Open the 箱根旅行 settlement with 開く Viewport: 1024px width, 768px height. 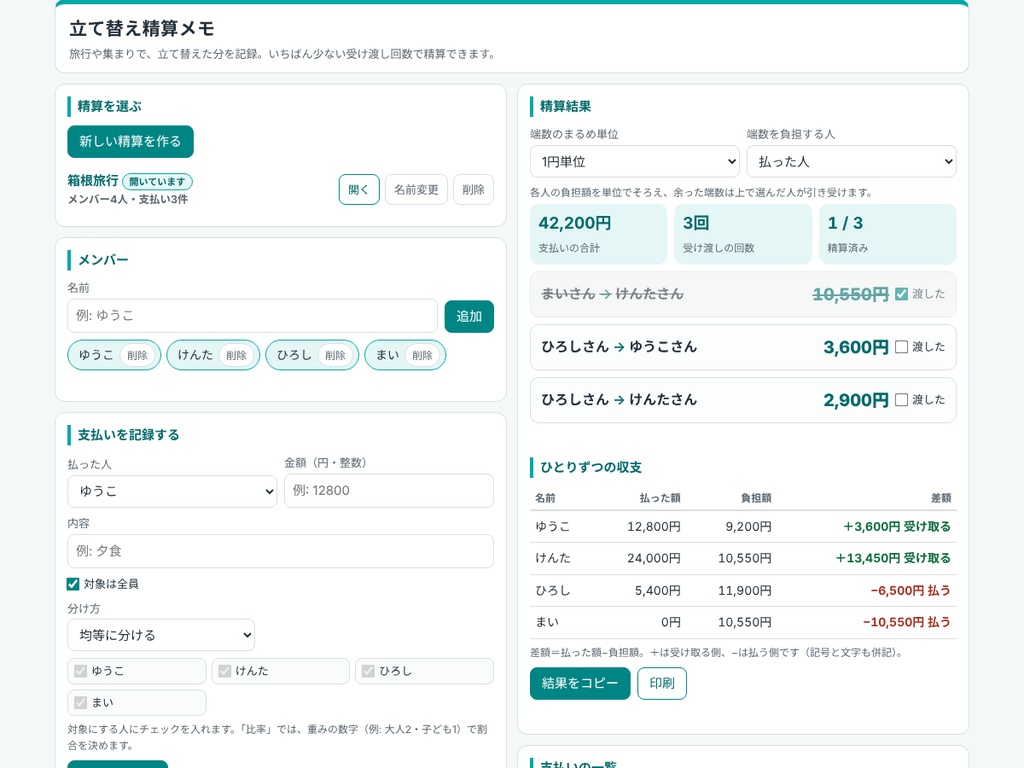(359, 189)
